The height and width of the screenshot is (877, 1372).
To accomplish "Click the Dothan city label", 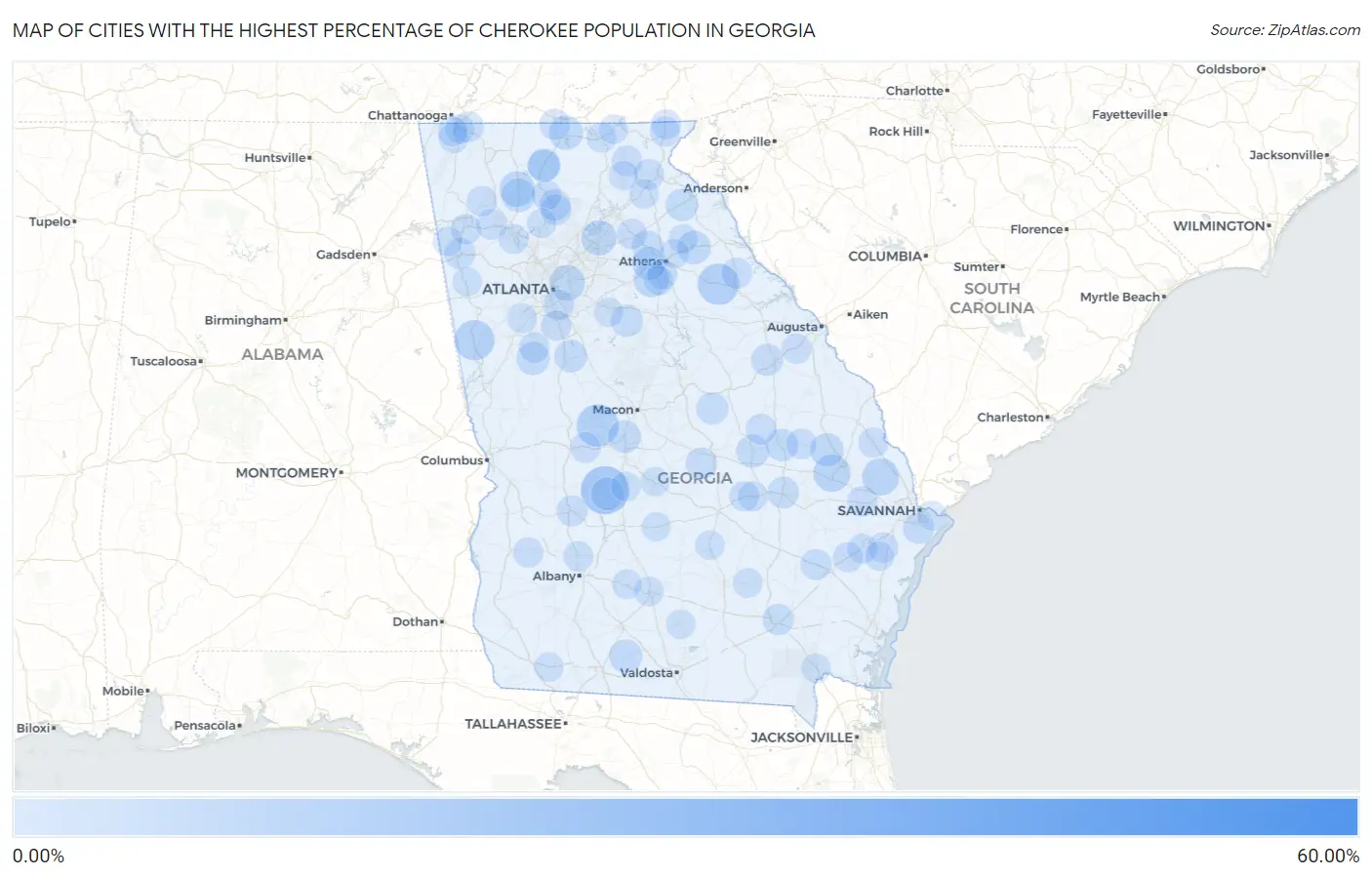I will (x=416, y=621).
